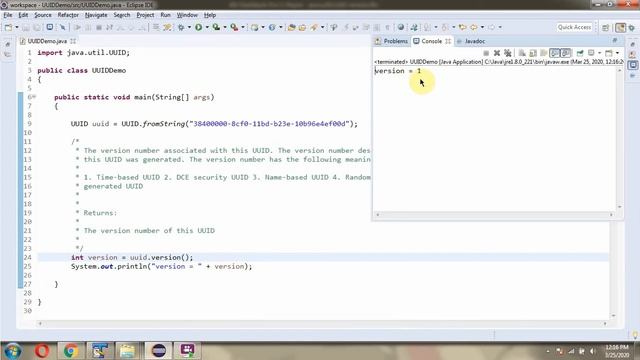The image size is (640, 360).
Task: Click the Open Type folder icon
Action: tap(291, 27)
